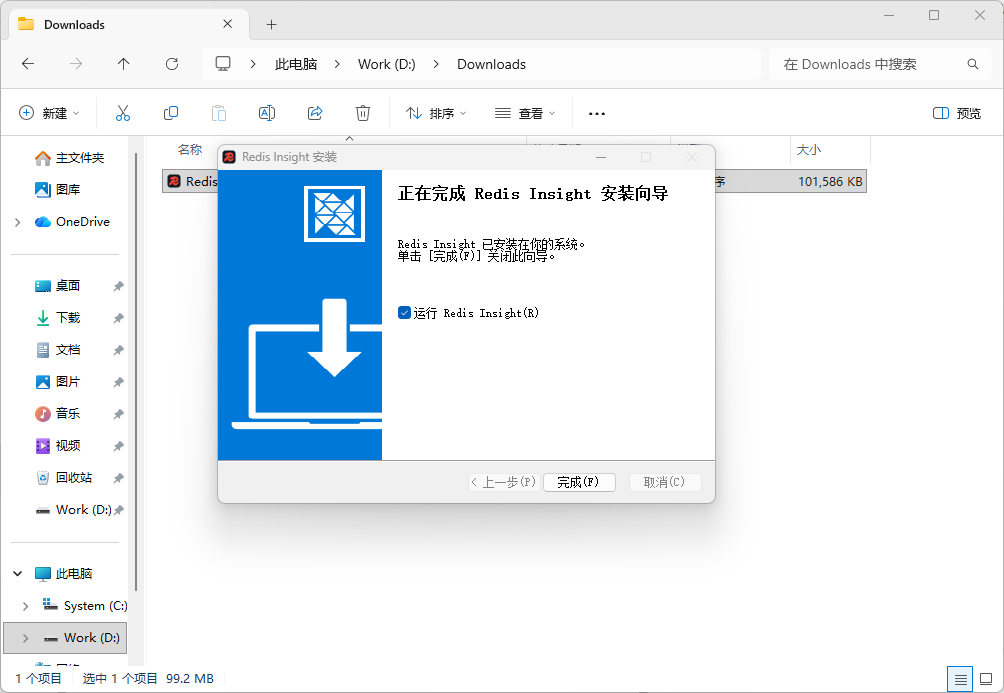
Task: Click the search magnifier icon
Action: (x=973, y=64)
